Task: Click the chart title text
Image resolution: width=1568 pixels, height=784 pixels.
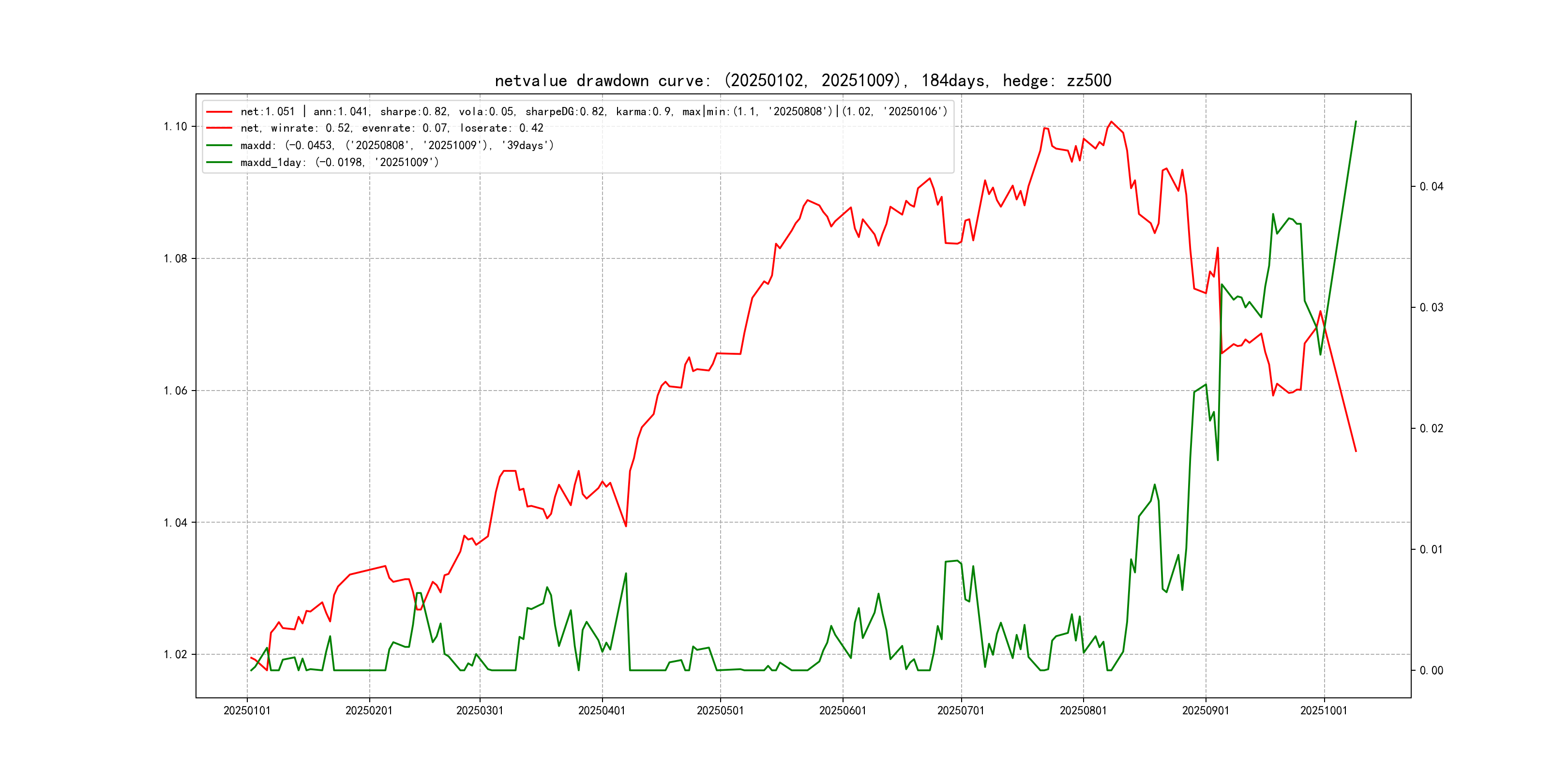Action: [803, 80]
